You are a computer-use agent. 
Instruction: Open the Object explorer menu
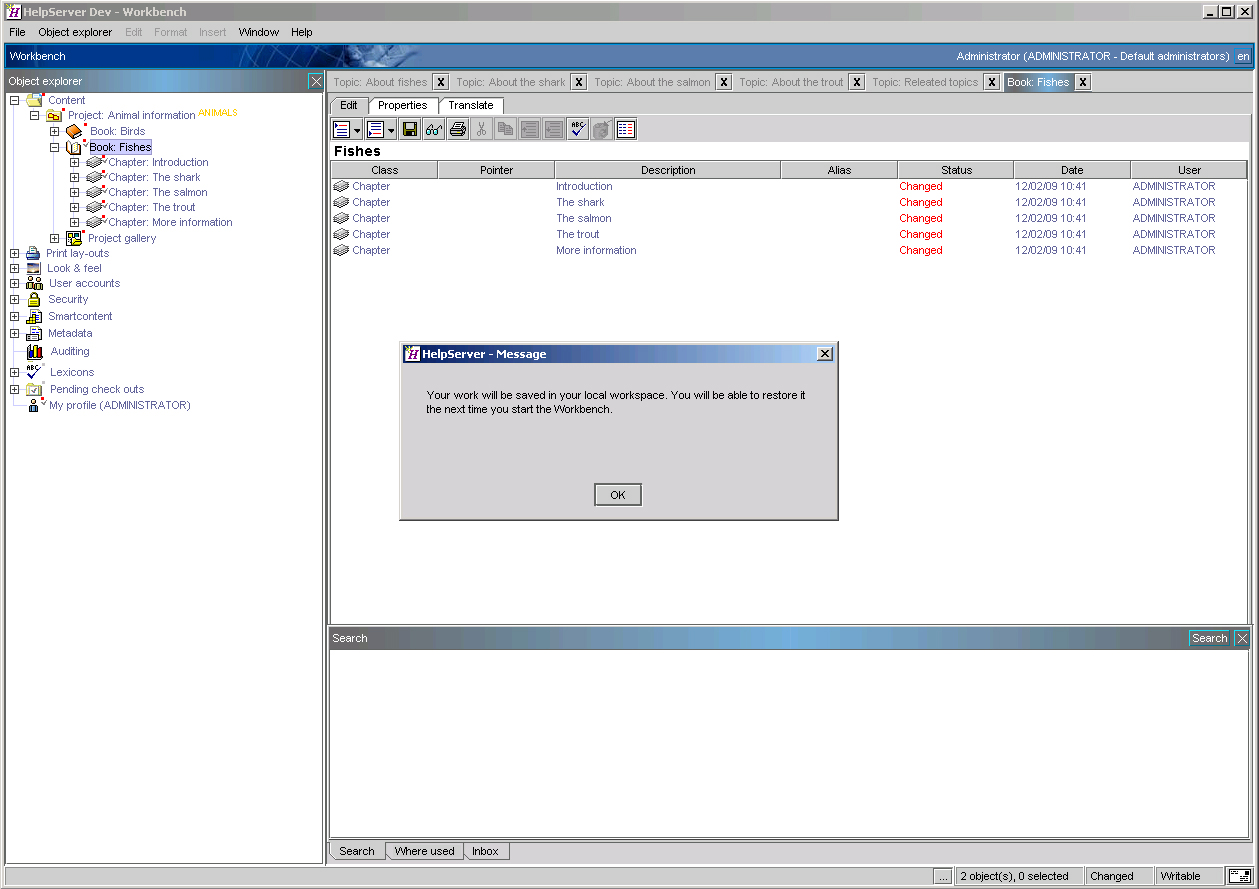click(75, 32)
